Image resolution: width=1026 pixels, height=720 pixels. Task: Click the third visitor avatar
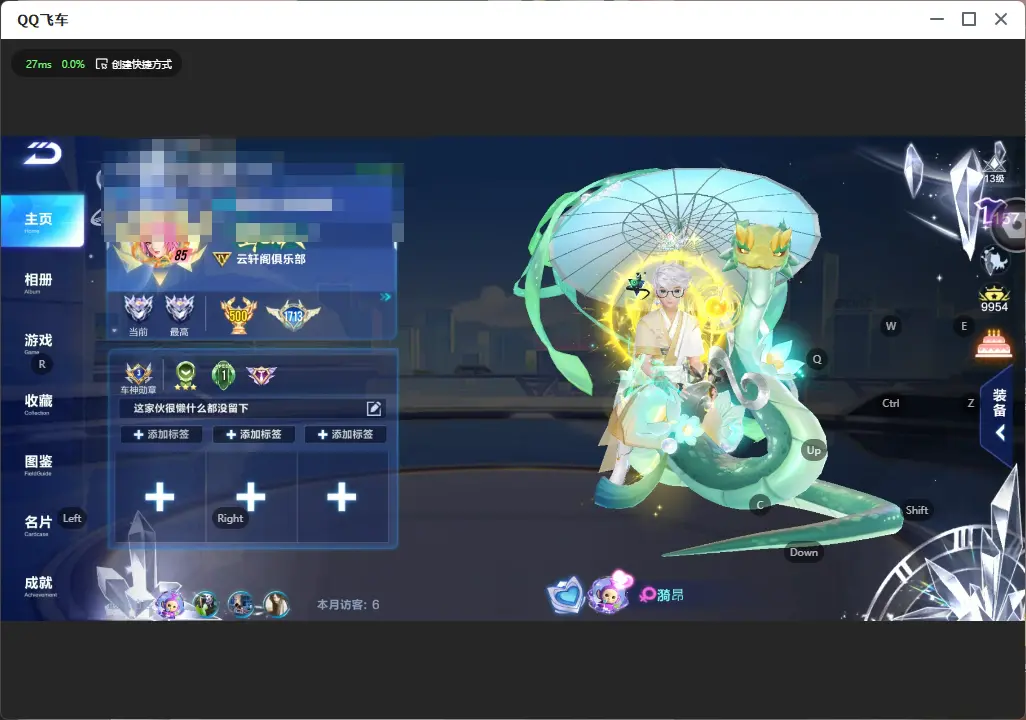tap(241, 604)
